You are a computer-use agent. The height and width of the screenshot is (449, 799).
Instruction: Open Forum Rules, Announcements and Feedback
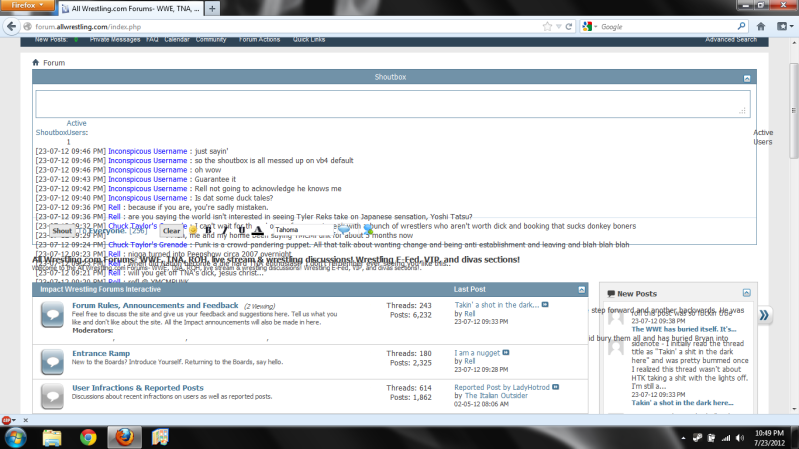point(155,305)
